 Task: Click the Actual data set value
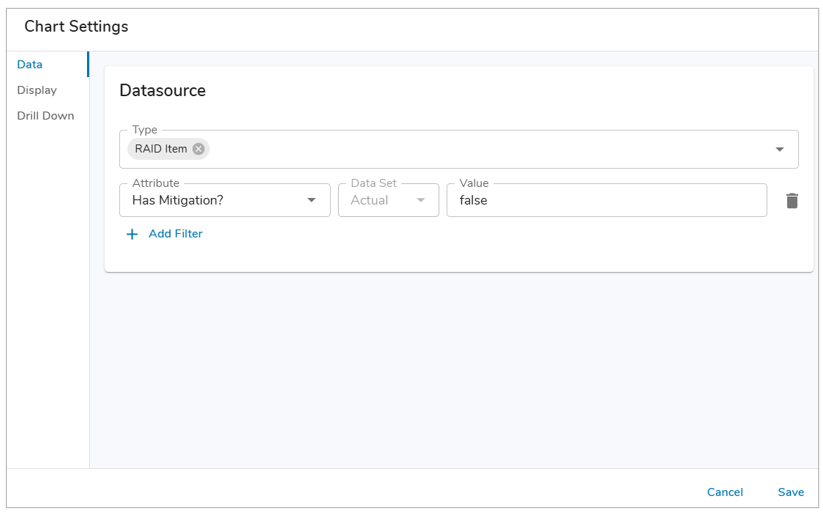369,200
